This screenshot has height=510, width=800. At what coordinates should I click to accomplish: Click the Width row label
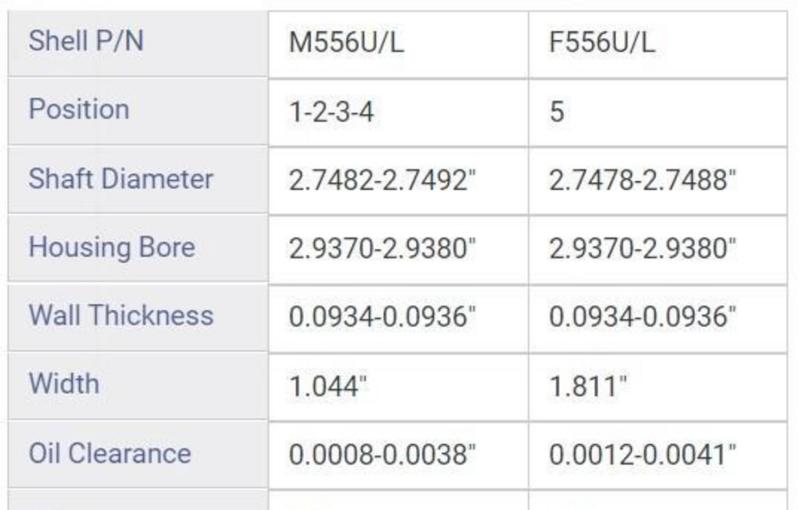(x=64, y=383)
